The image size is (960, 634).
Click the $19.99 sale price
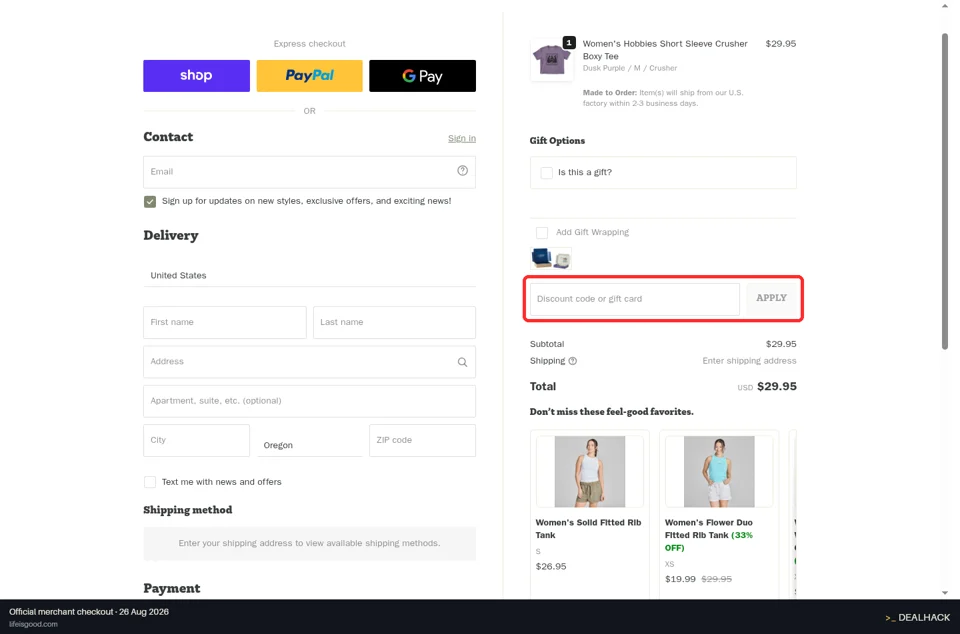point(680,579)
